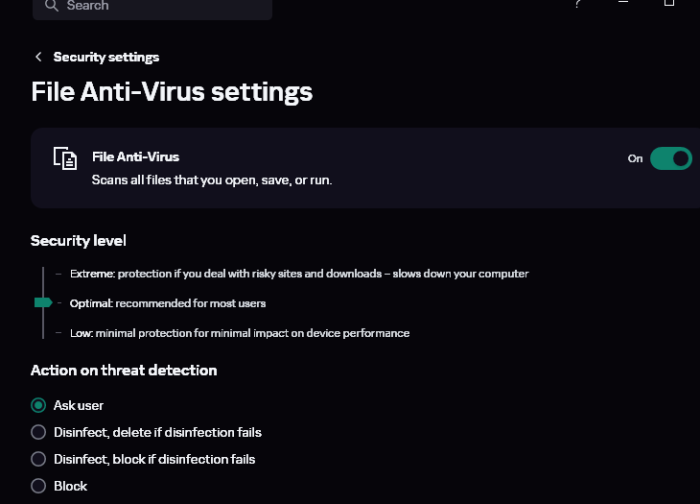Minimize the application window
Viewport: 700px width, 504px height.
coord(623,4)
